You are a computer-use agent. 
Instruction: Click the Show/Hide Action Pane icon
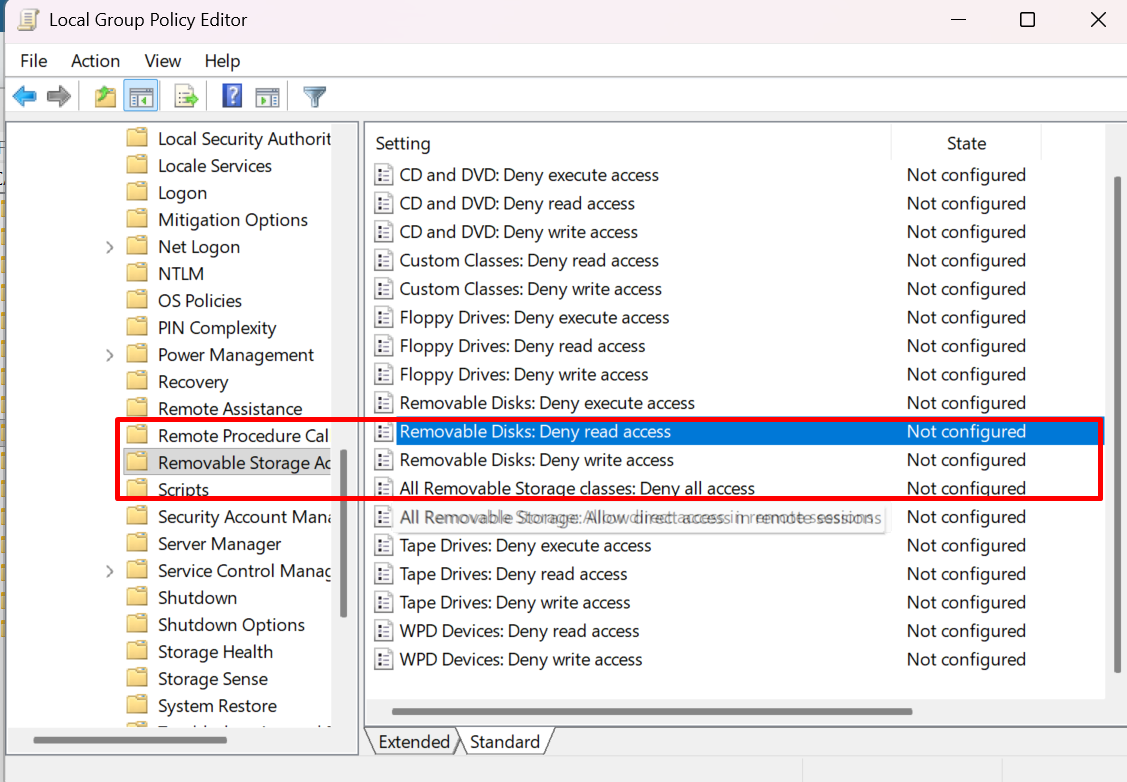267,97
